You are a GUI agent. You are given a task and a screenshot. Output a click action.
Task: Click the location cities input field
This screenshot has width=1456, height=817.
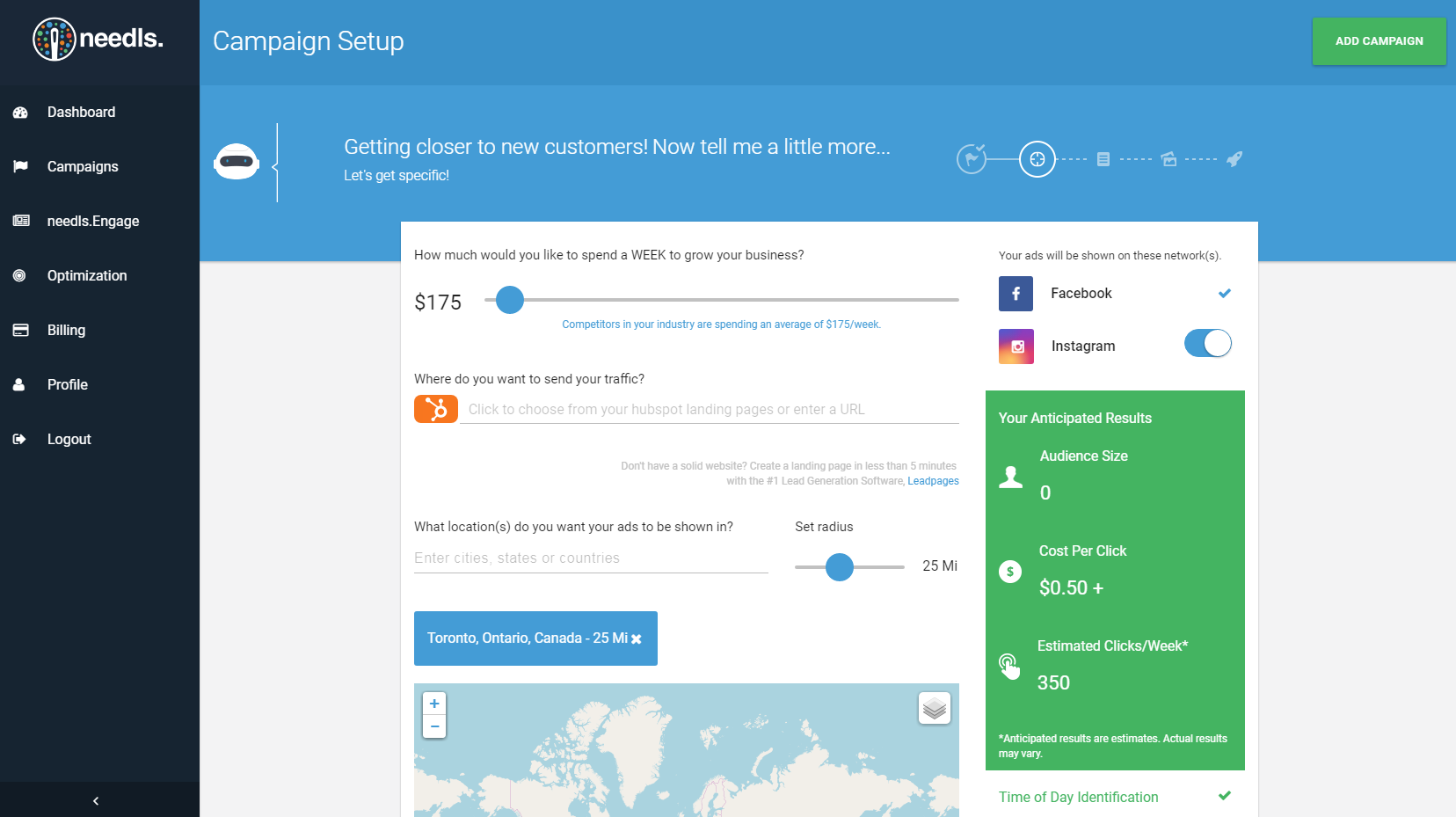(590, 558)
